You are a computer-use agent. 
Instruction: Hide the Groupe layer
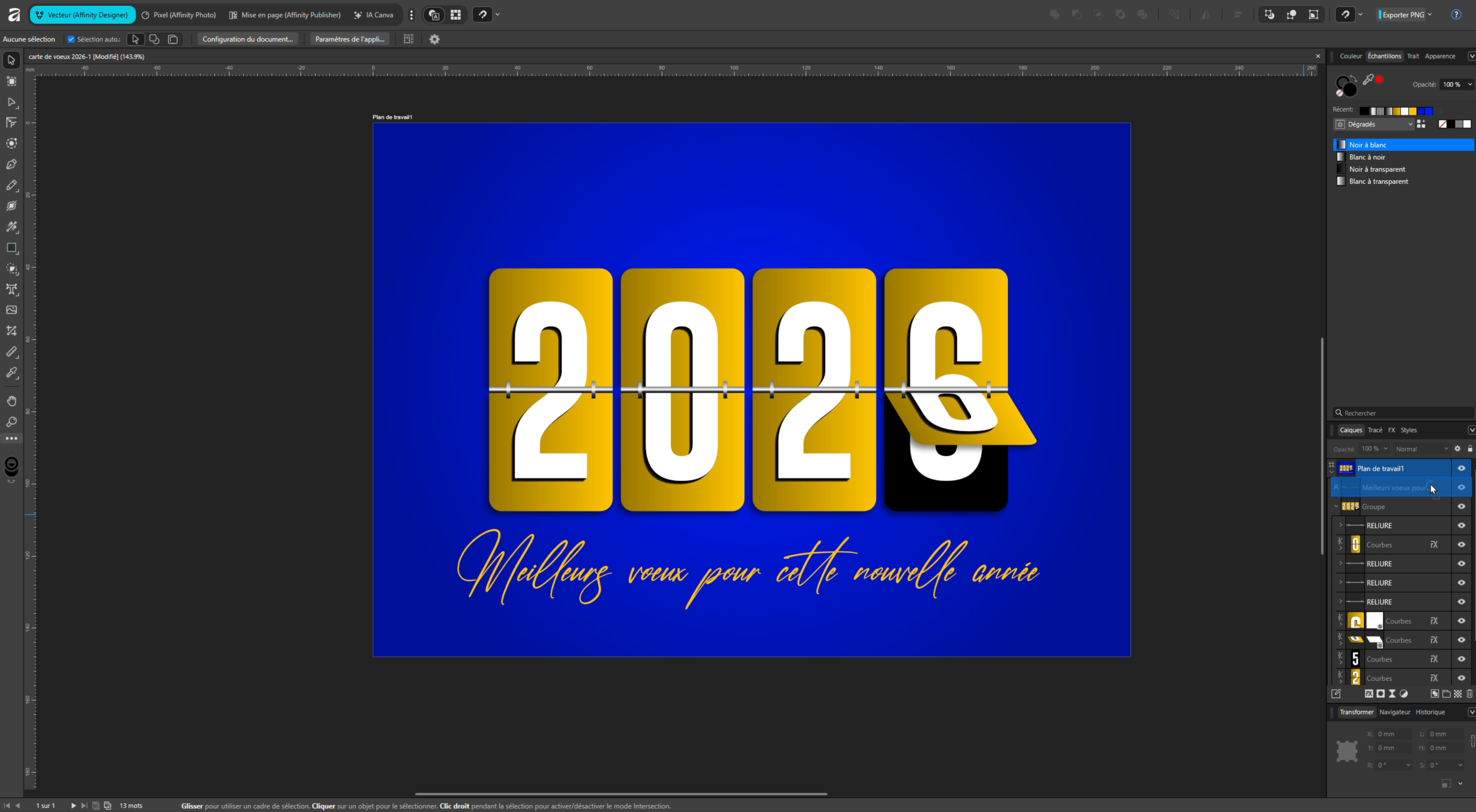tap(1462, 507)
